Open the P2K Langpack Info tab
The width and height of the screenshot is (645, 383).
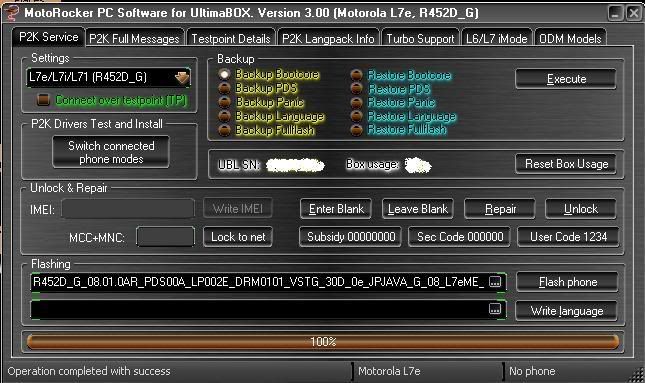tap(328, 39)
